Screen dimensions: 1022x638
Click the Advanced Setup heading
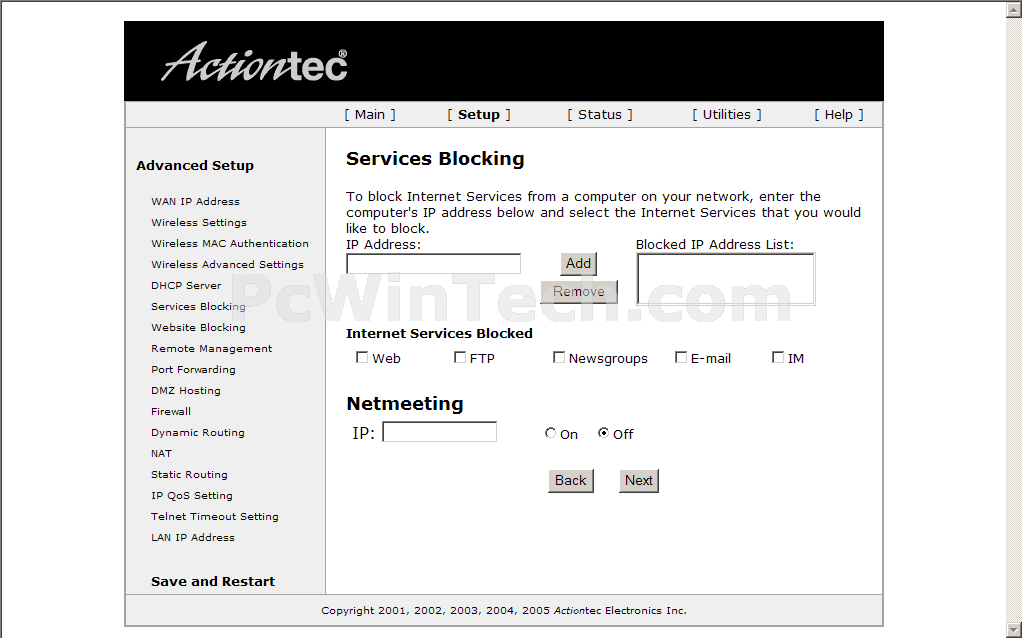(x=195, y=166)
